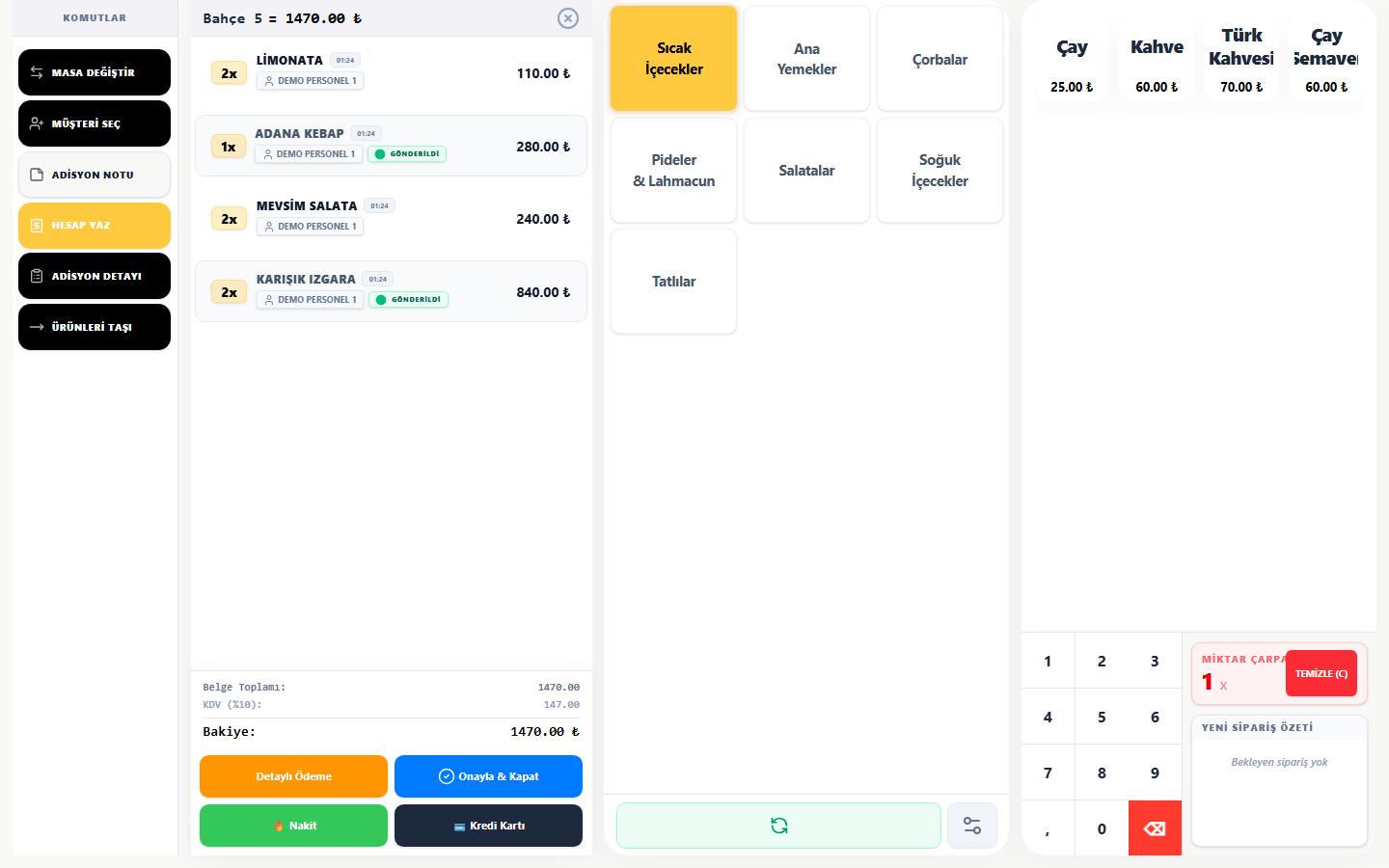This screenshot has width=1389, height=868.
Task: Open the Ana Yemekler category
Action: point(806,59)
